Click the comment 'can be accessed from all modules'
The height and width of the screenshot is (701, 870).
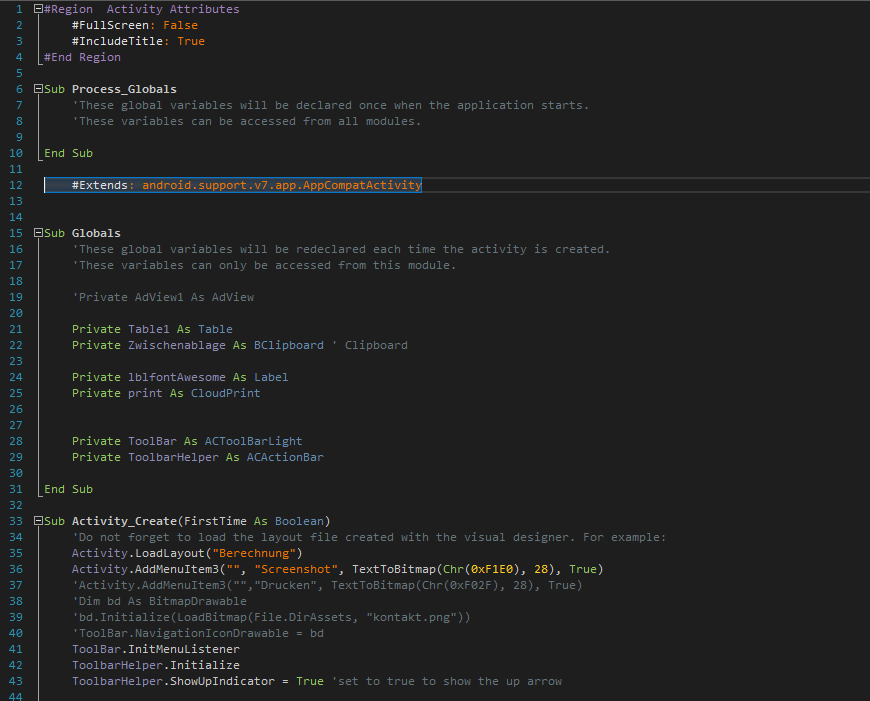tap(247, 122)
